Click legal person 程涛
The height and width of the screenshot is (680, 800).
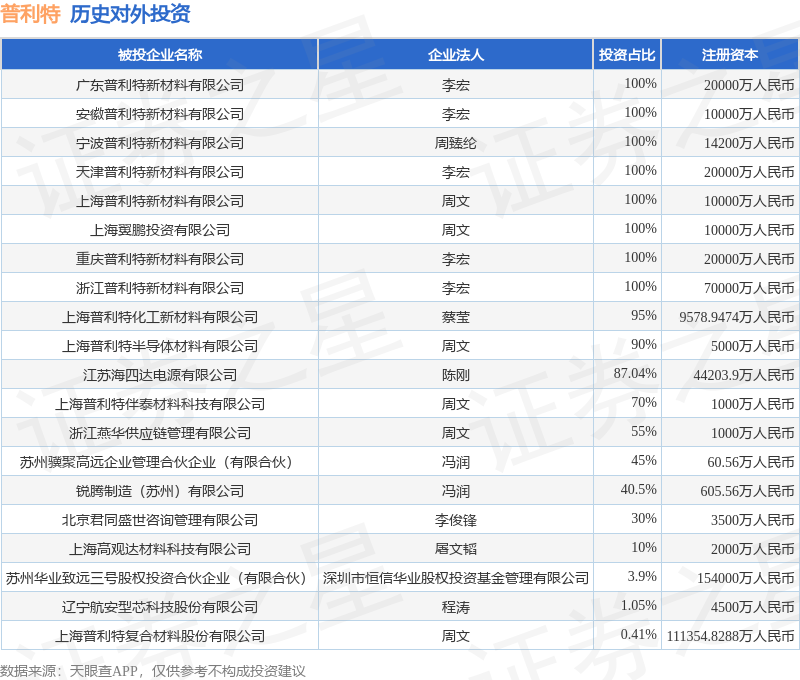click(x=456, y=608)
